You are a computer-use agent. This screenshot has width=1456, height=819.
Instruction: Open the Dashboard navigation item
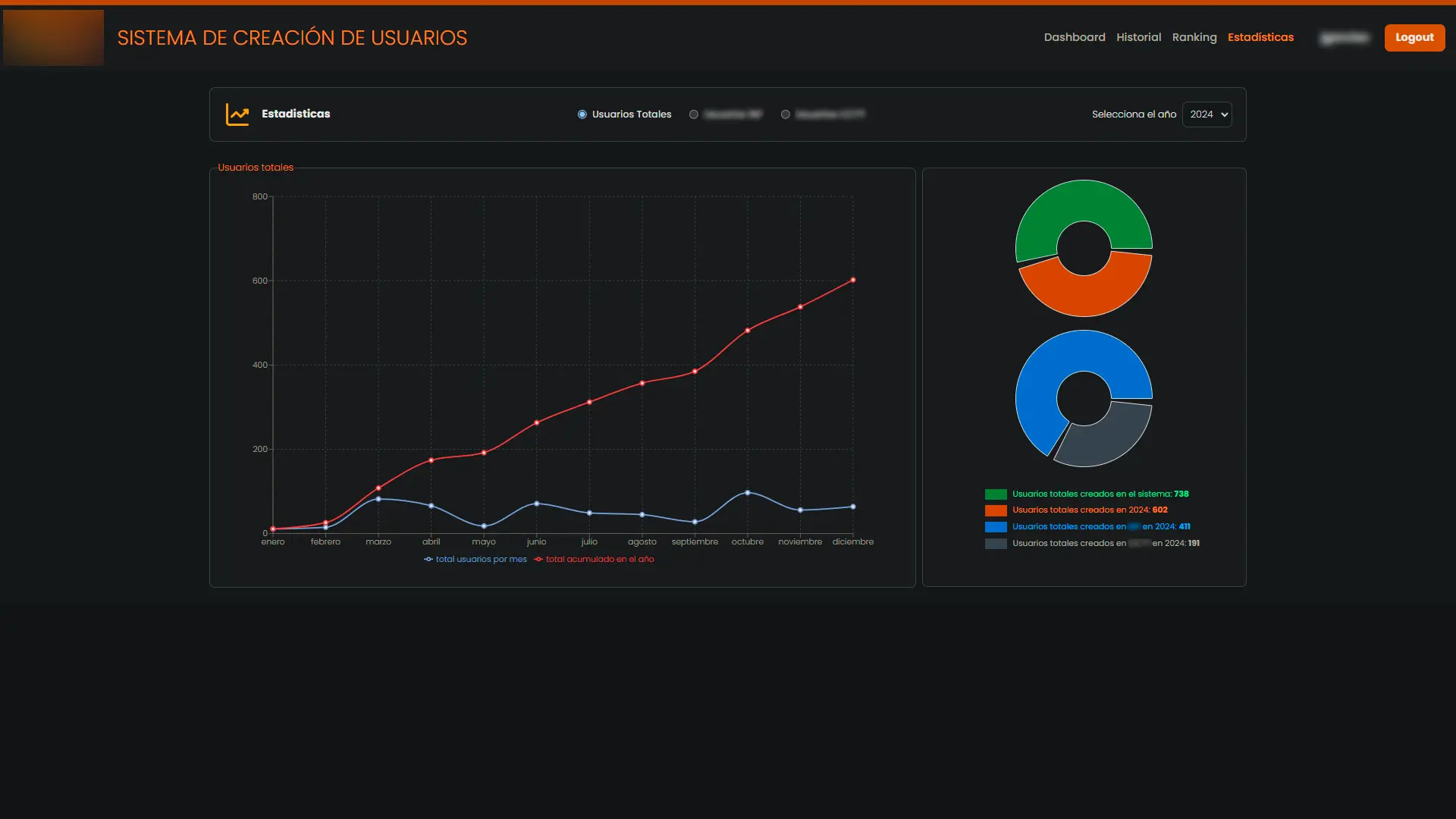tap(1075, 37)
